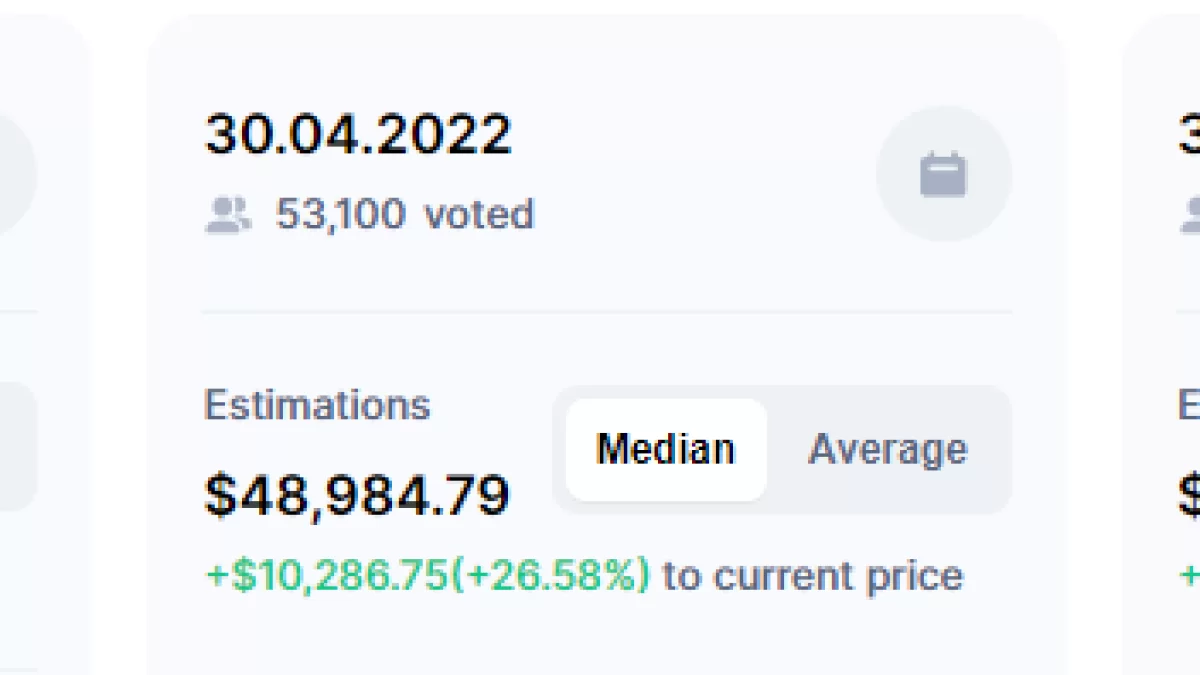Click the grey box on the left card edge

point(17,446)
